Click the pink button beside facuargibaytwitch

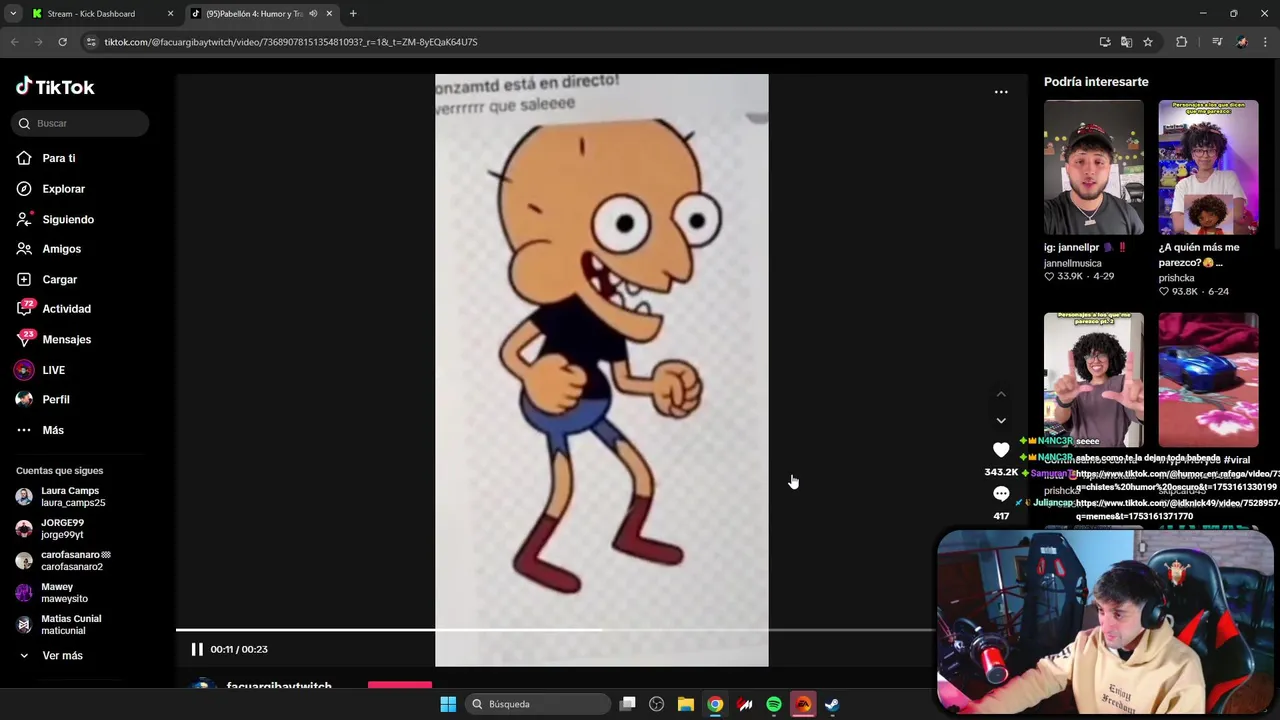tap(400, 685)
